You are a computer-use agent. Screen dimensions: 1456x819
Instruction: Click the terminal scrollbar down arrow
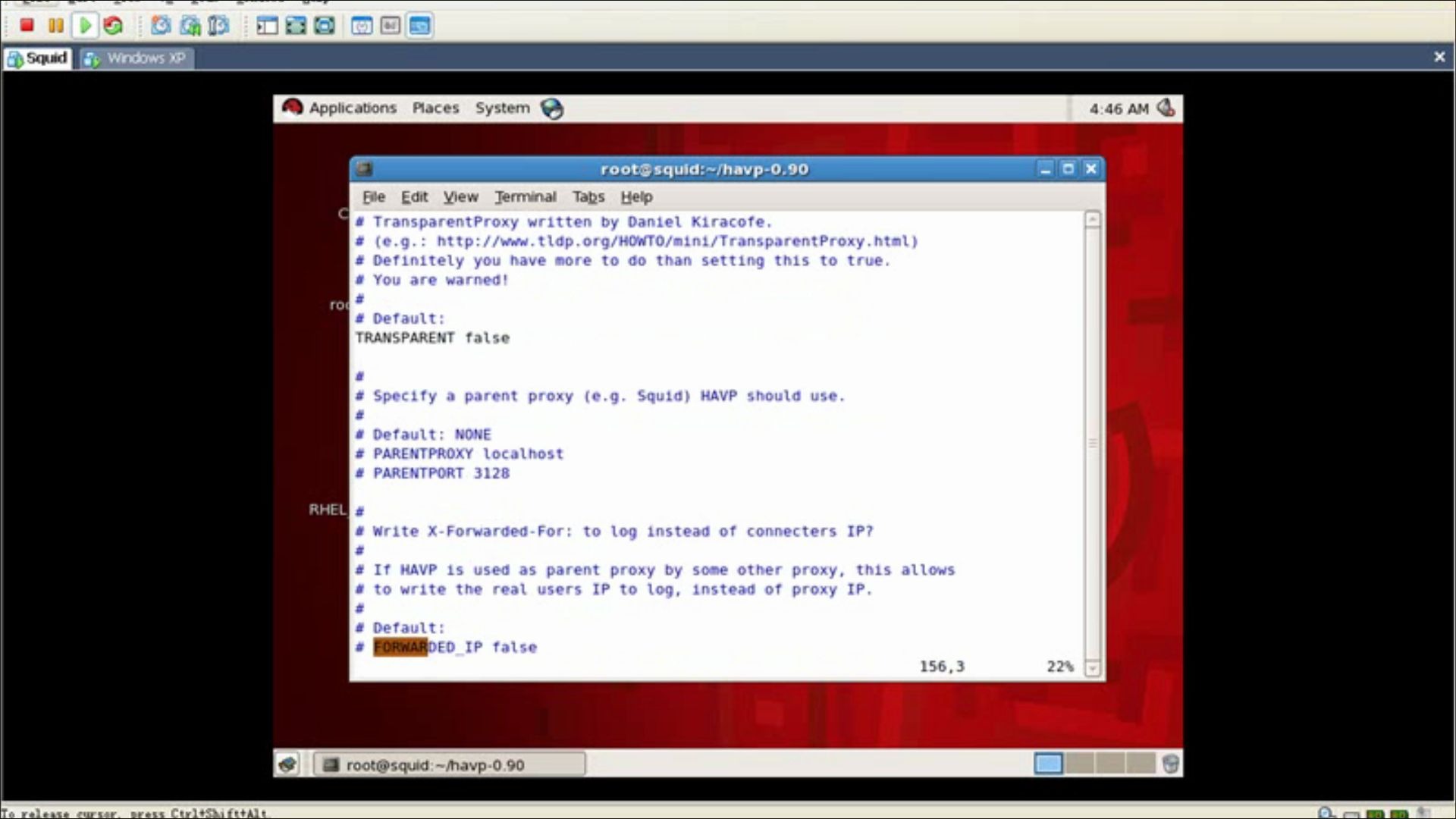pyautogui.click(x=1093, y=668)
